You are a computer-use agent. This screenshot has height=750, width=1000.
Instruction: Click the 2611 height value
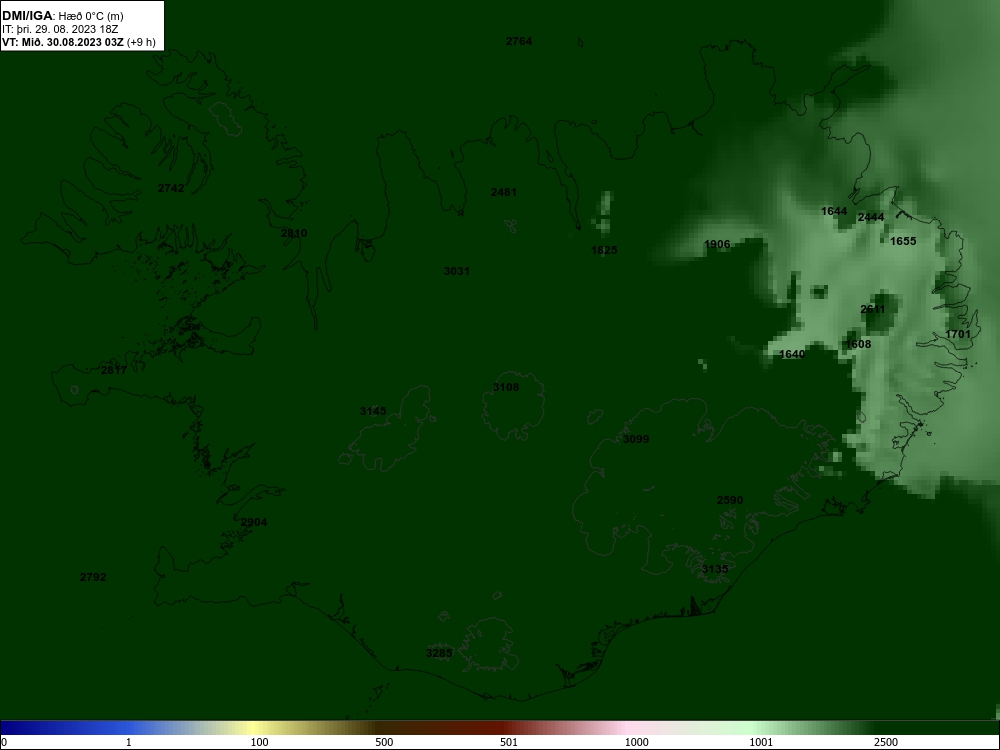pyautogui.click(x=872, y=309)
